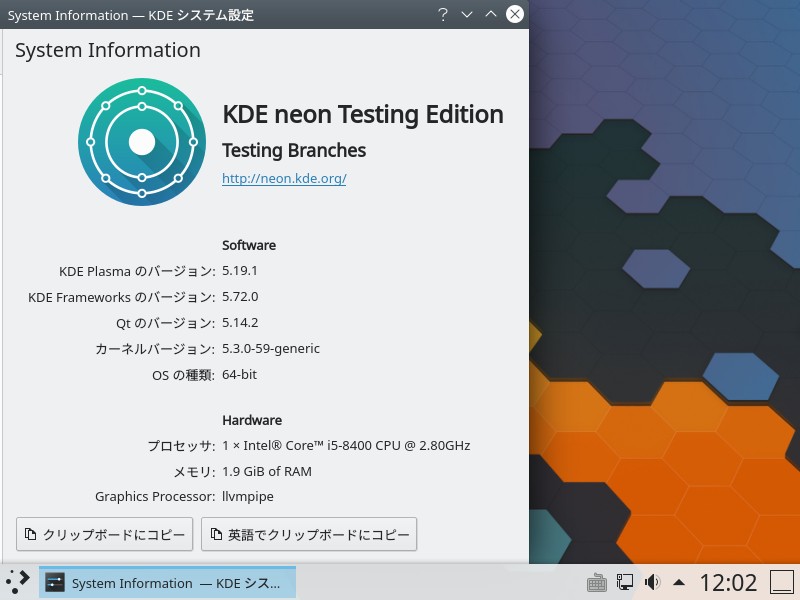Click the Software section heading

point(249,245)
